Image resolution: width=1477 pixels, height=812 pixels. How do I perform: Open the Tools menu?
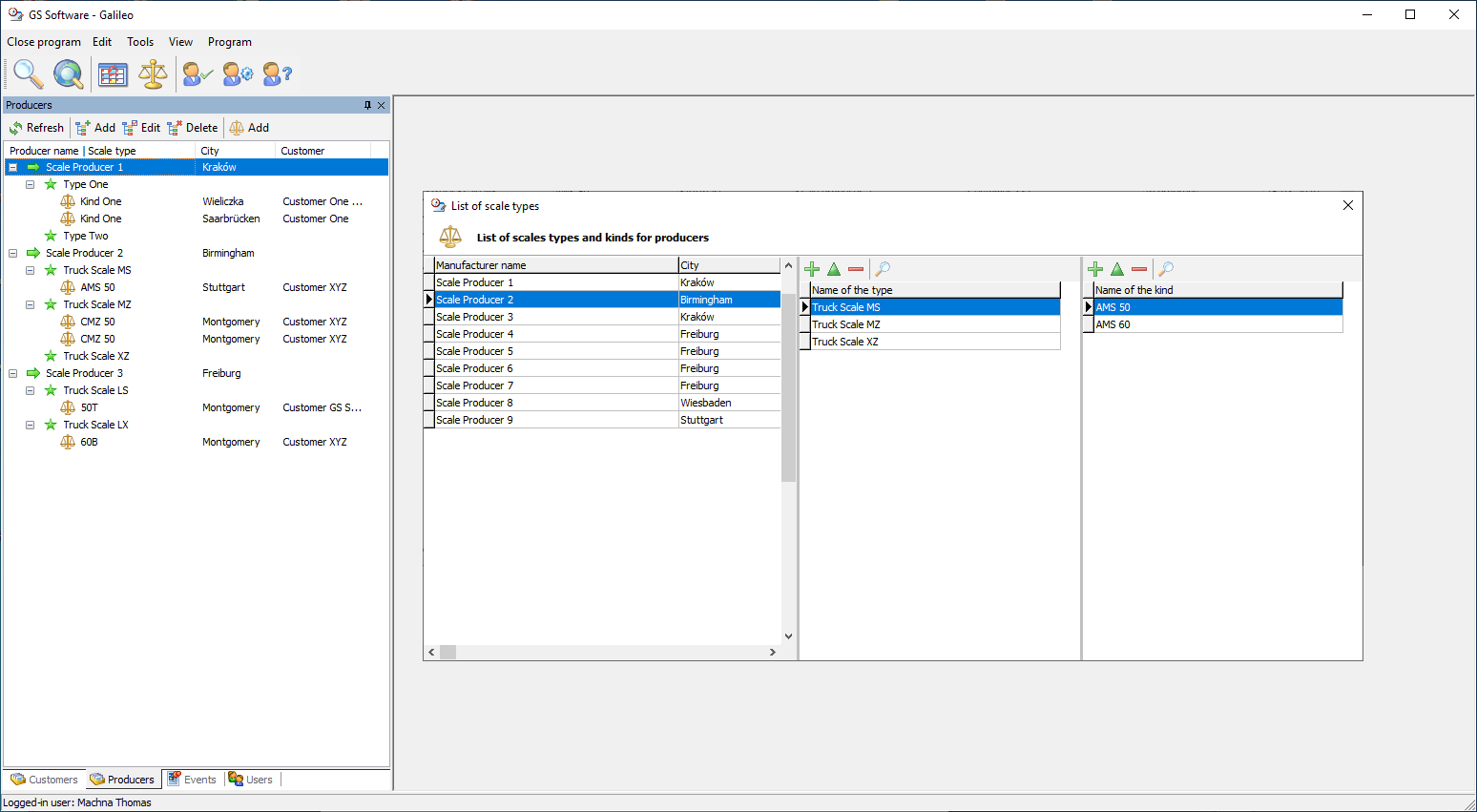[140, 42]
